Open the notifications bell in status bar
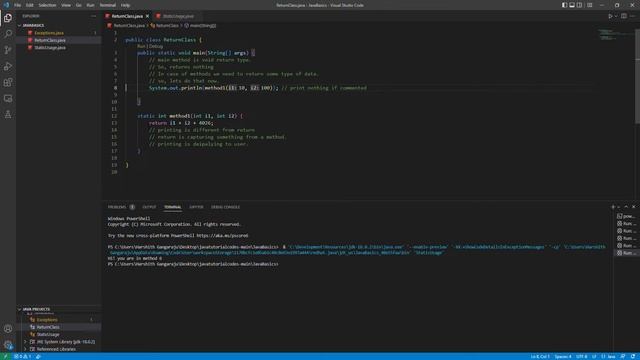 pyautogui.click(x=633, y=356)
